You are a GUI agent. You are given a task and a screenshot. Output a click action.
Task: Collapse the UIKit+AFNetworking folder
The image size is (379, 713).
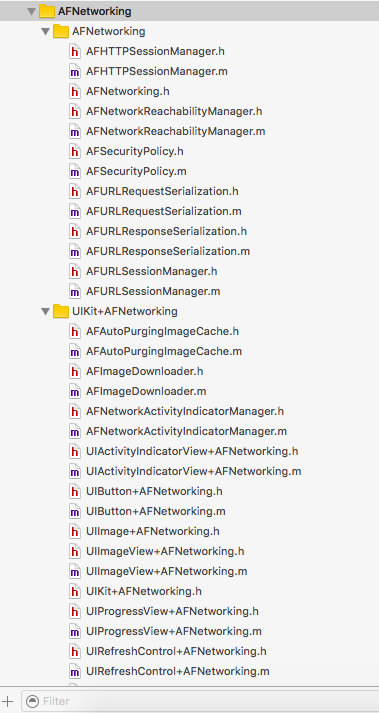coord(45,311)
